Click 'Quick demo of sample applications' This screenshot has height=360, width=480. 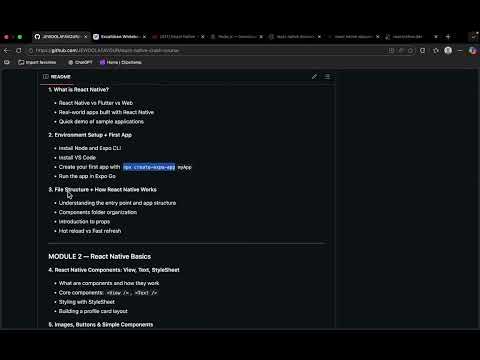pyautogui.click(x=101, y=122)
